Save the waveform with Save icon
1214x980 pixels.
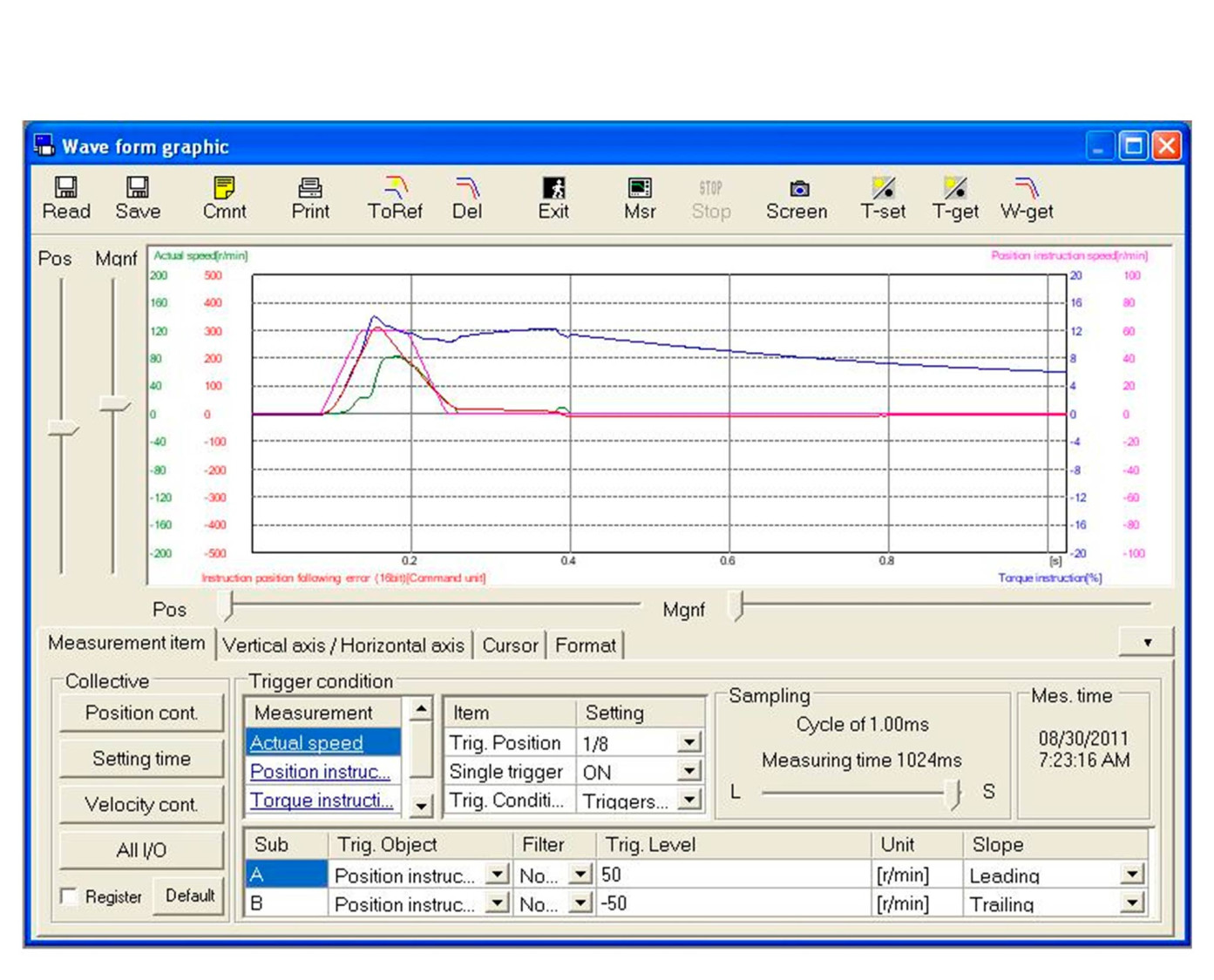tap(138, 198)
